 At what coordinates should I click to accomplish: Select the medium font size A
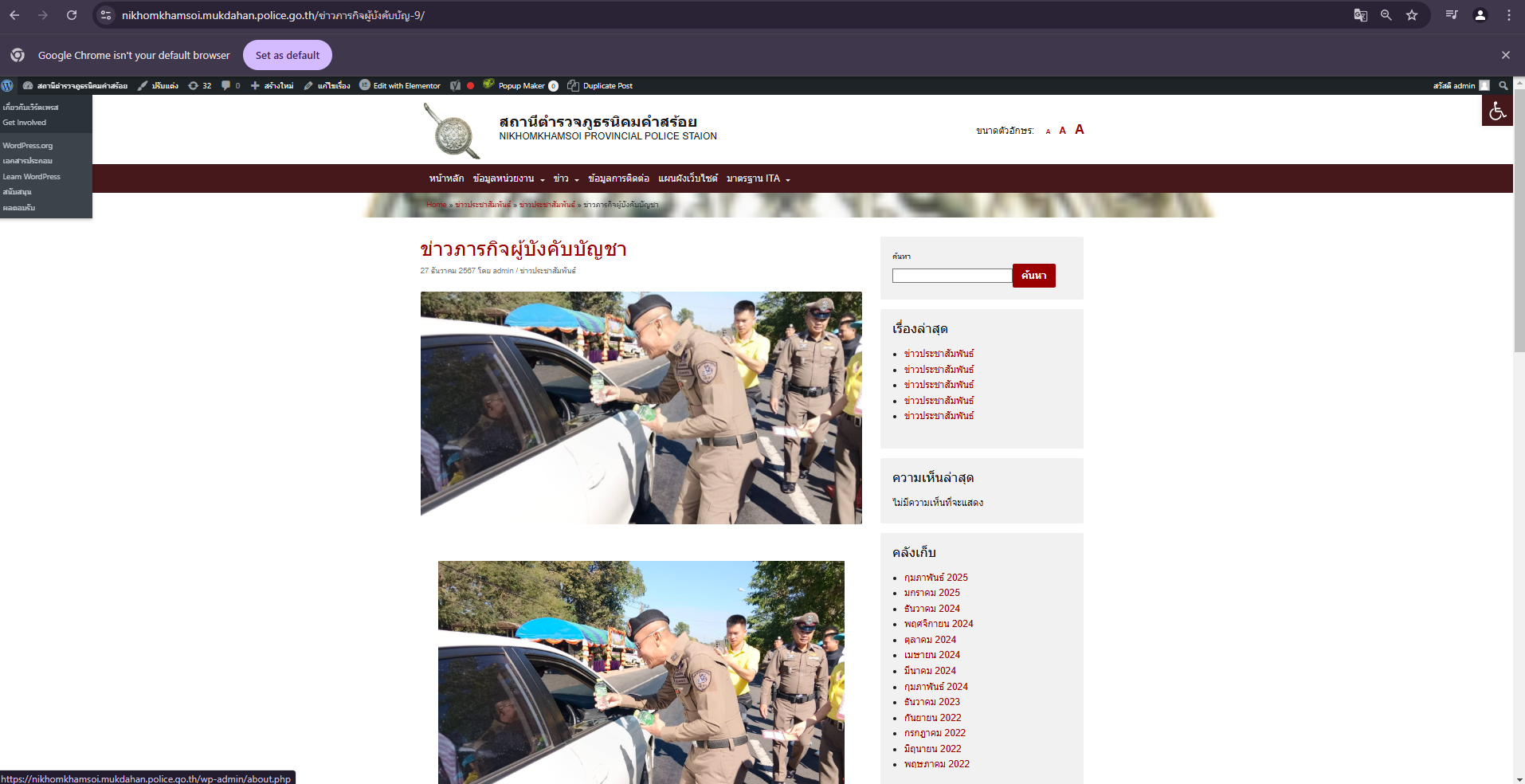point(1062,131)
